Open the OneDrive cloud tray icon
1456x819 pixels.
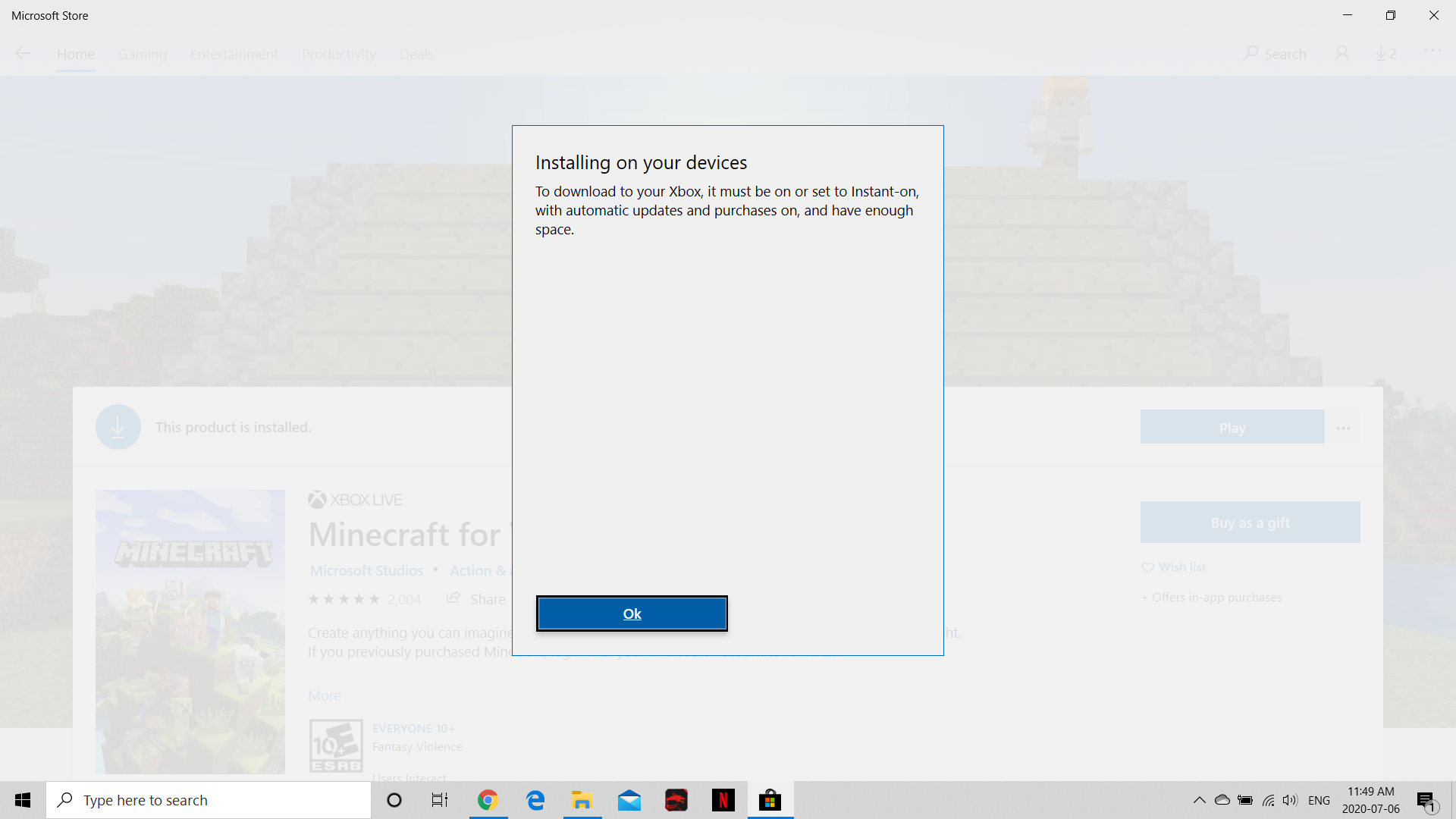(x=1222, y=800)
